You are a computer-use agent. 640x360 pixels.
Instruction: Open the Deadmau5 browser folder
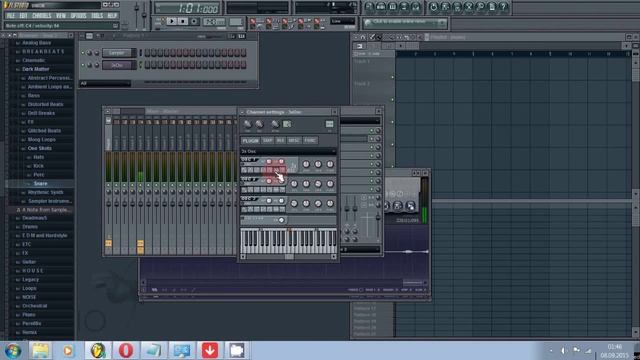(34, 218)
